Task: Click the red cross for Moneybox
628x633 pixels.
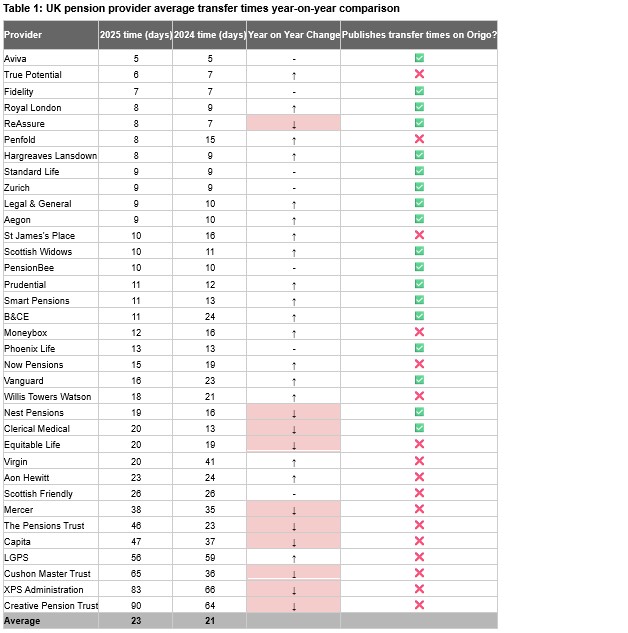Action: click(x=419, y=332)
